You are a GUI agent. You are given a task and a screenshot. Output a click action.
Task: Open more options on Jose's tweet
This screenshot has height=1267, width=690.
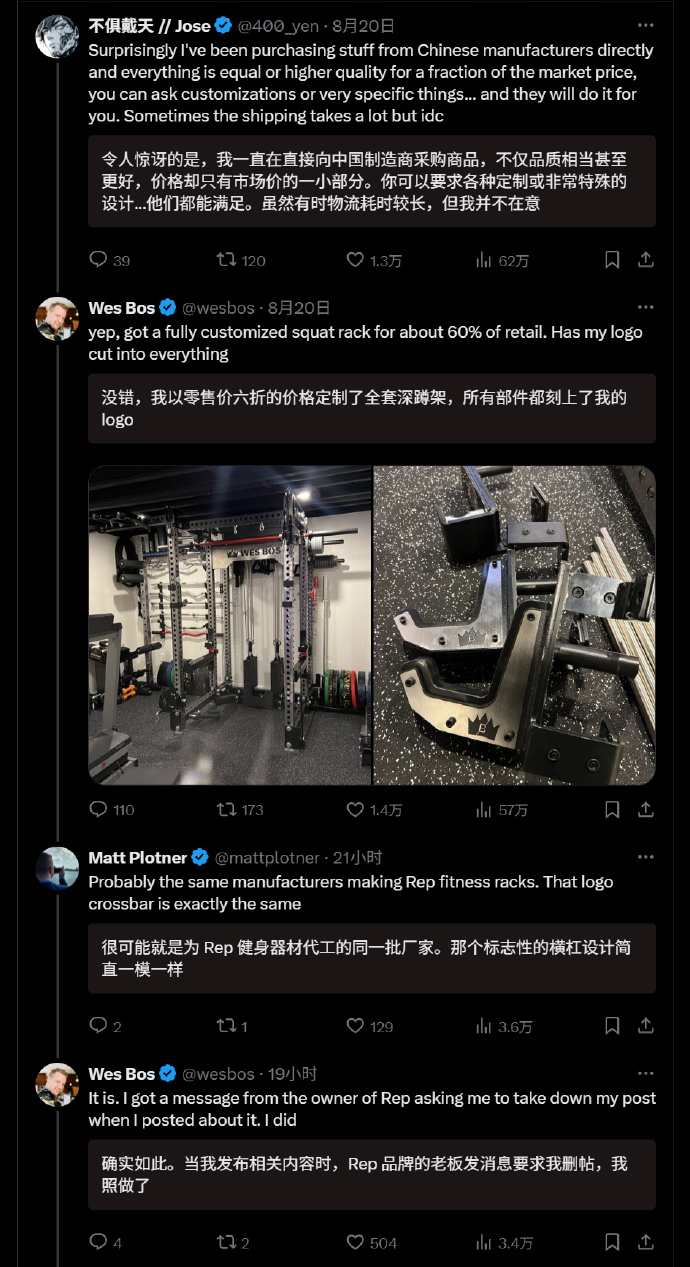coord(646,26)
